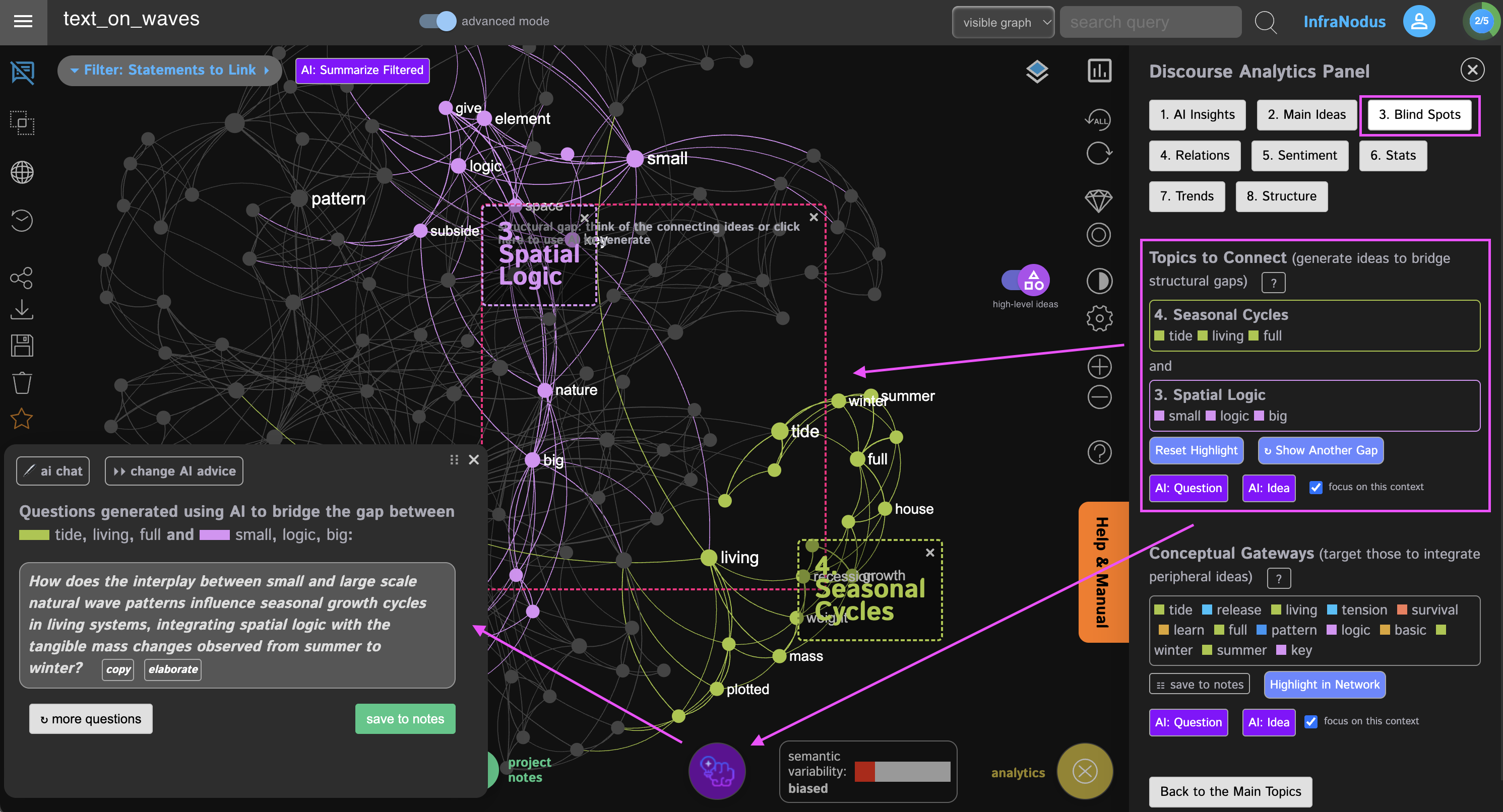Open the 4. Relations tab
The height and width of the screenshot is (812, 1503).
point(1195,156)
